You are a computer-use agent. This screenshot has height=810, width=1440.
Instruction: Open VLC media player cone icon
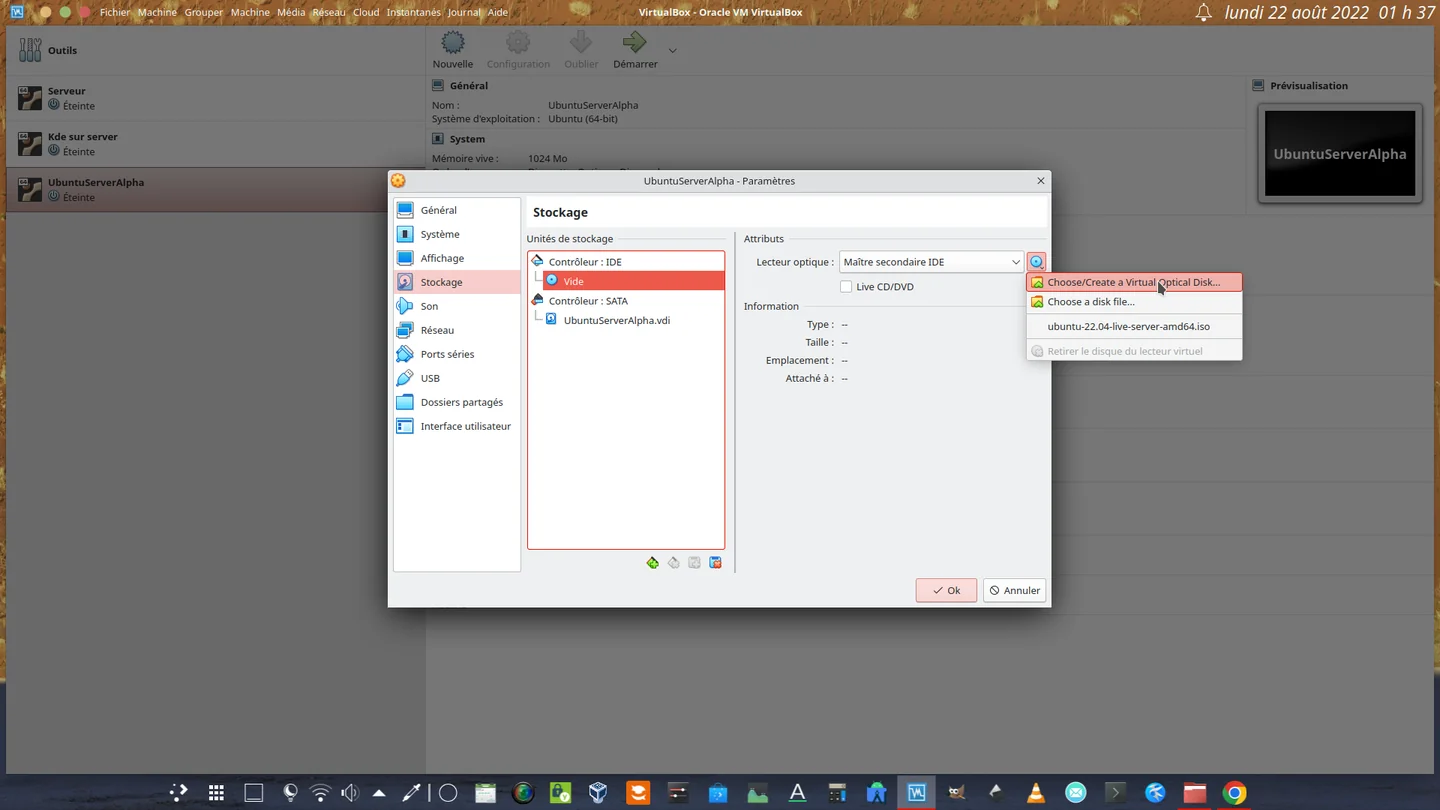click(1036, 793)
